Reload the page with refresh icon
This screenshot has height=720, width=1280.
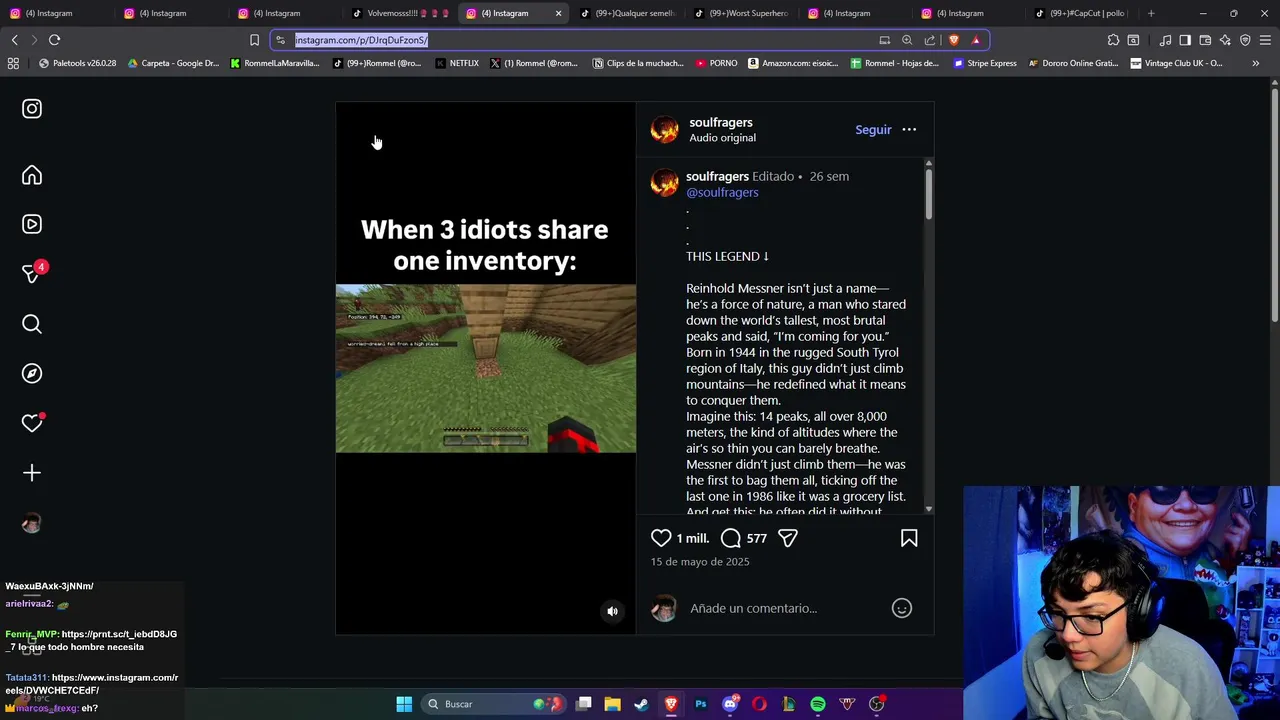[54, 40]
